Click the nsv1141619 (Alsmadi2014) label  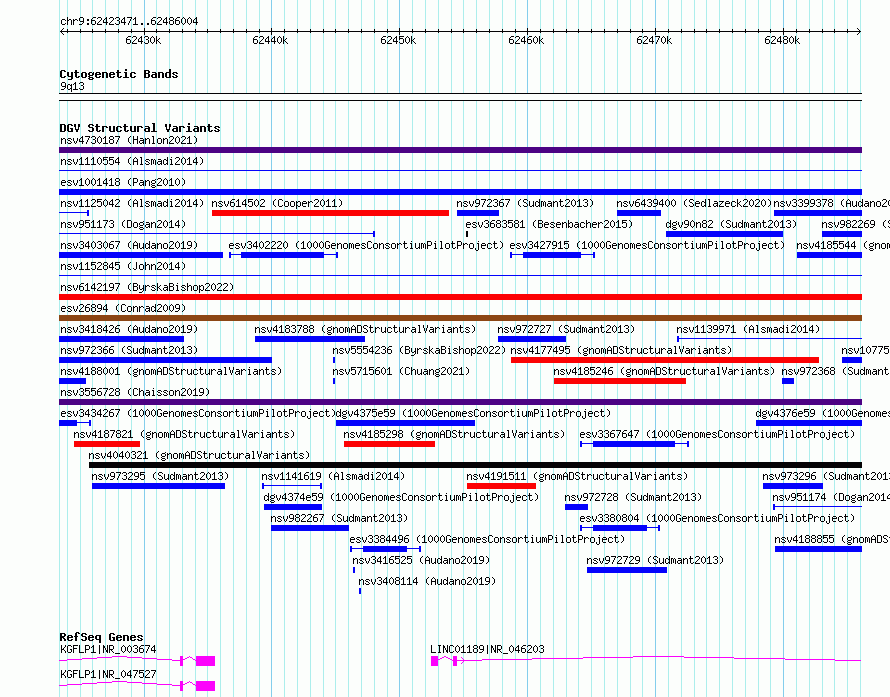(333, 476)
